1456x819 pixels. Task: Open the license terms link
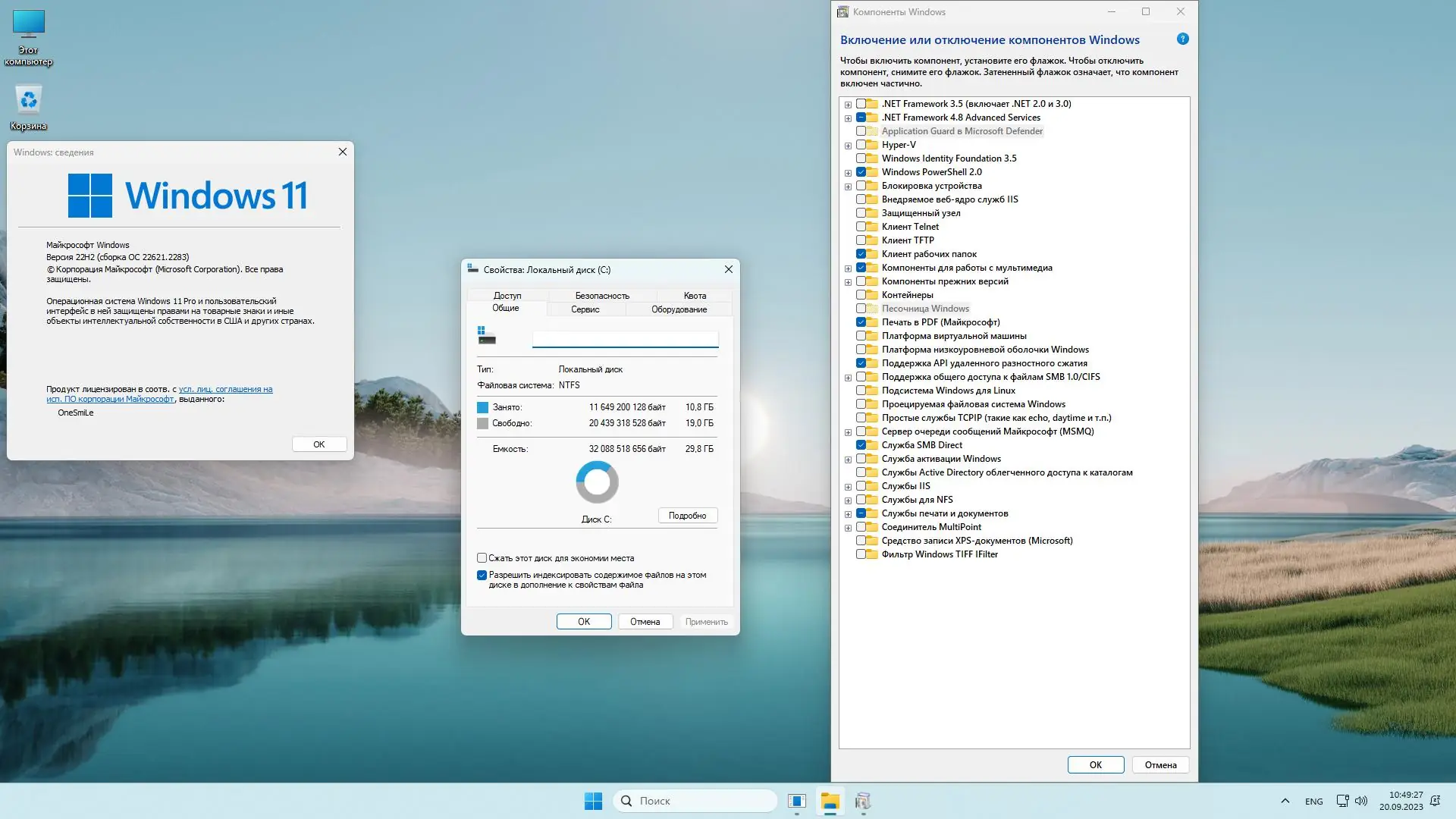point(225,390)
